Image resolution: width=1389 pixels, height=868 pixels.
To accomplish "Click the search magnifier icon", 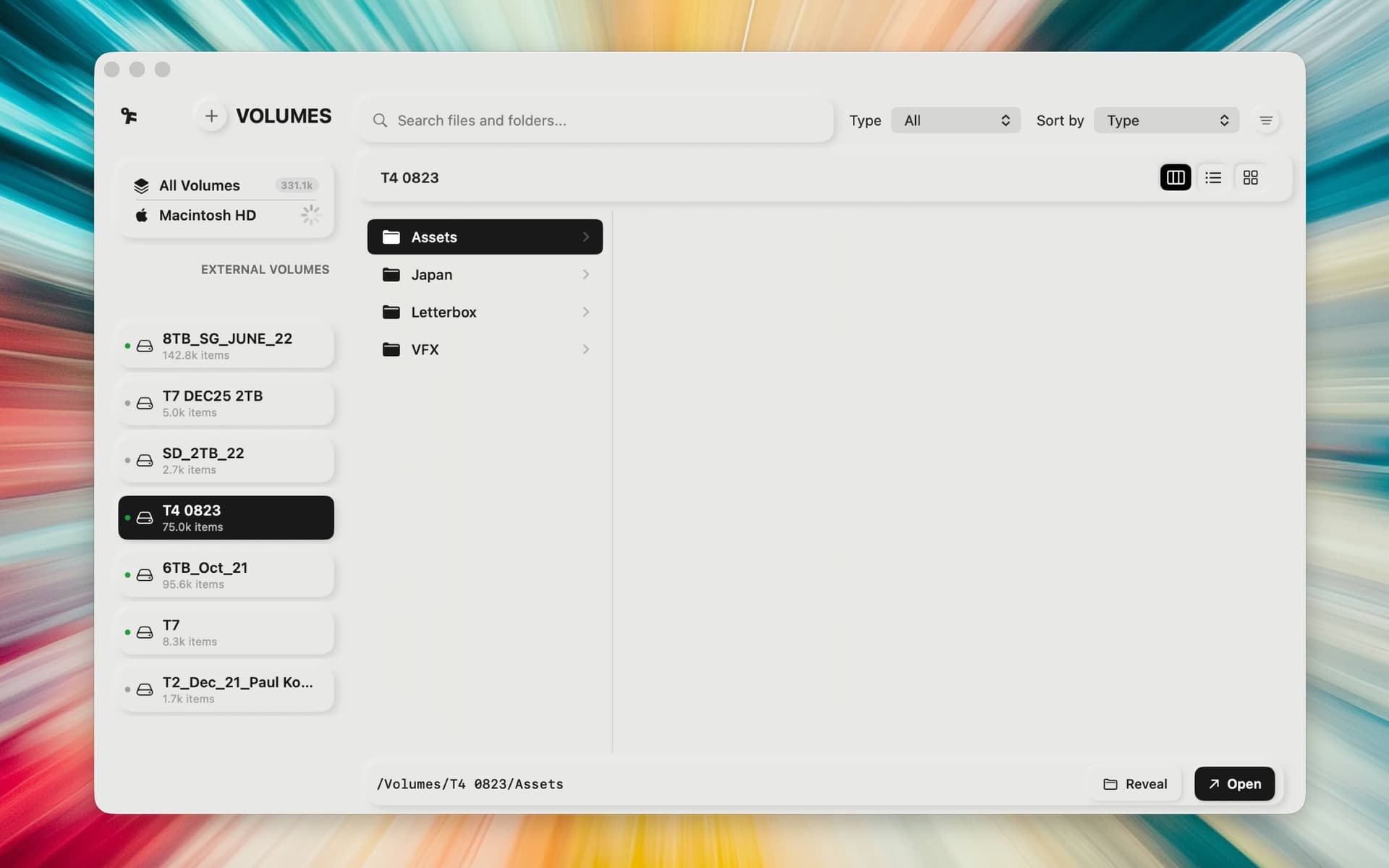I will (x=381, y=120).
